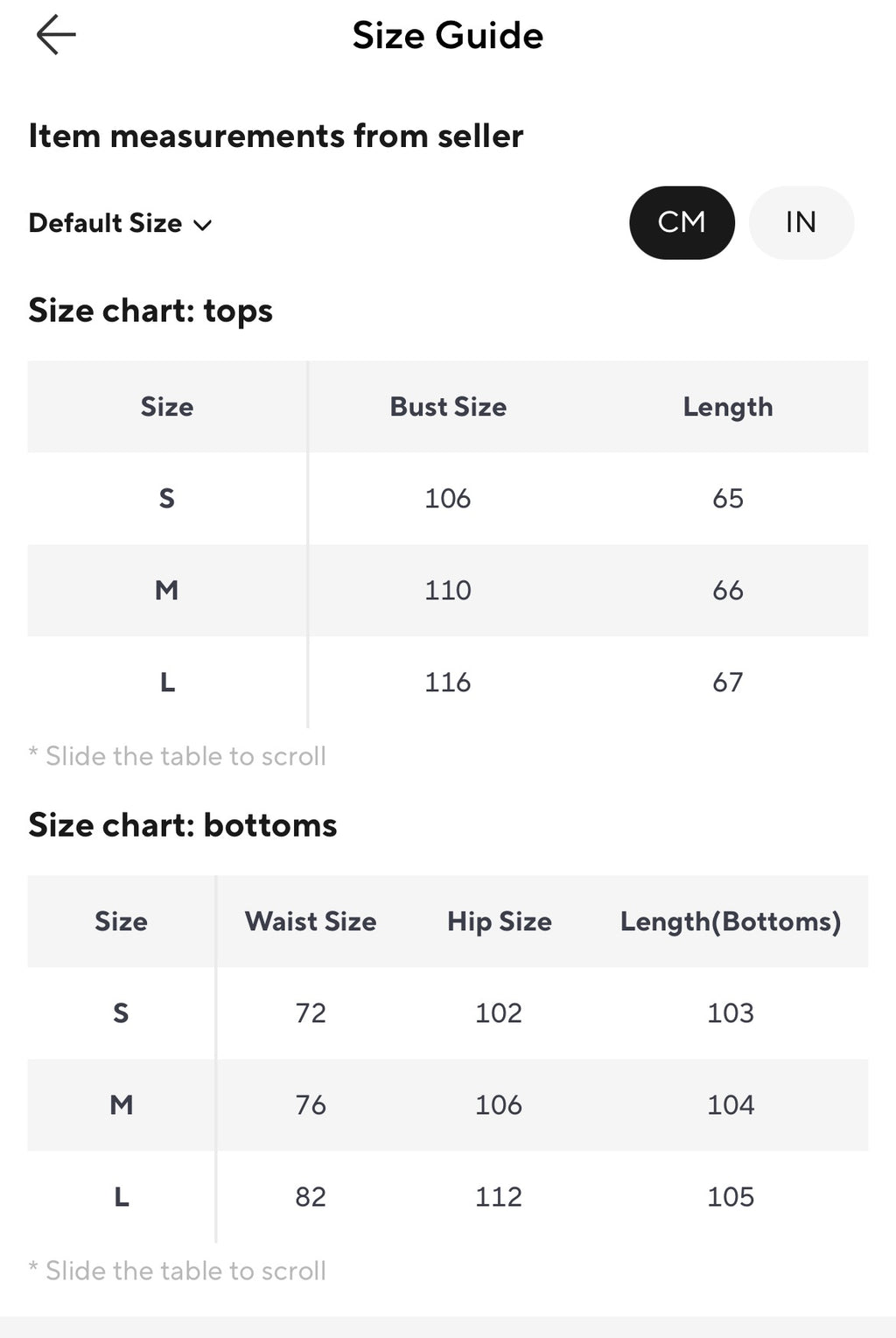Screen dimensions: 896x1338
Task: Click the Default Size chevron arrow
Action: (x=202, y=226)
